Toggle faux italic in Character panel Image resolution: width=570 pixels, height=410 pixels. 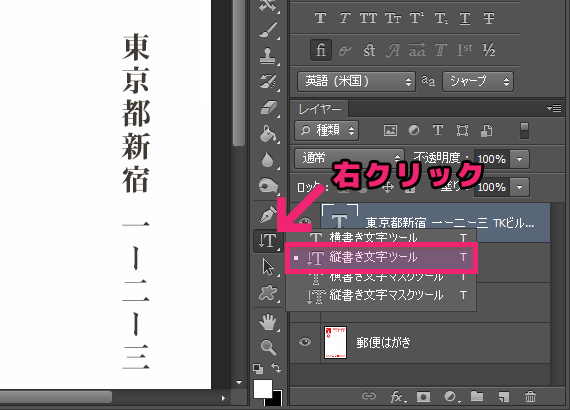[x=344, y=18]
